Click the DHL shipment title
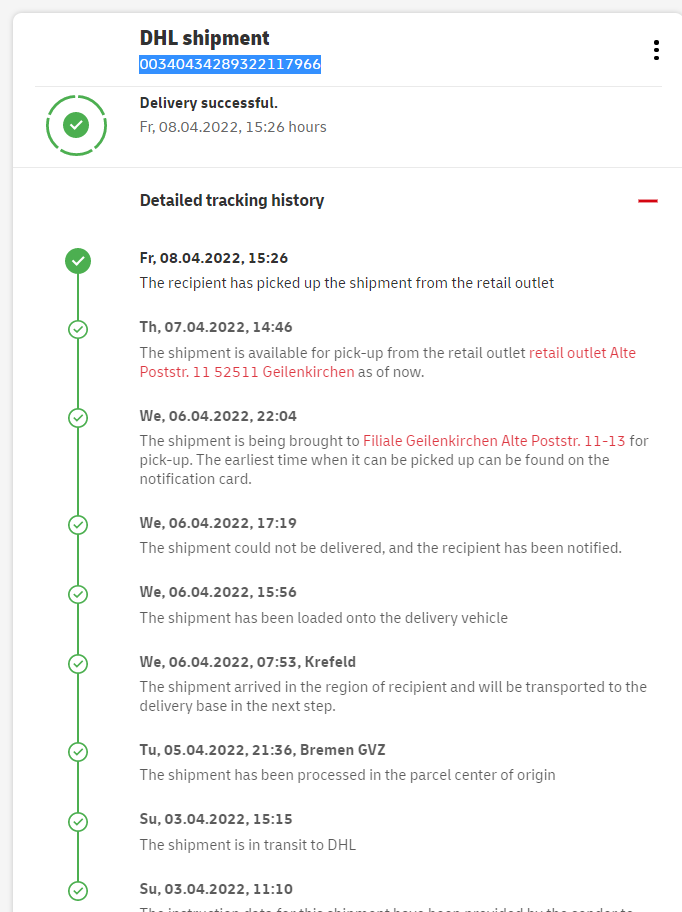The height and width of the screenshot is (912, 682). coord(205,38)
